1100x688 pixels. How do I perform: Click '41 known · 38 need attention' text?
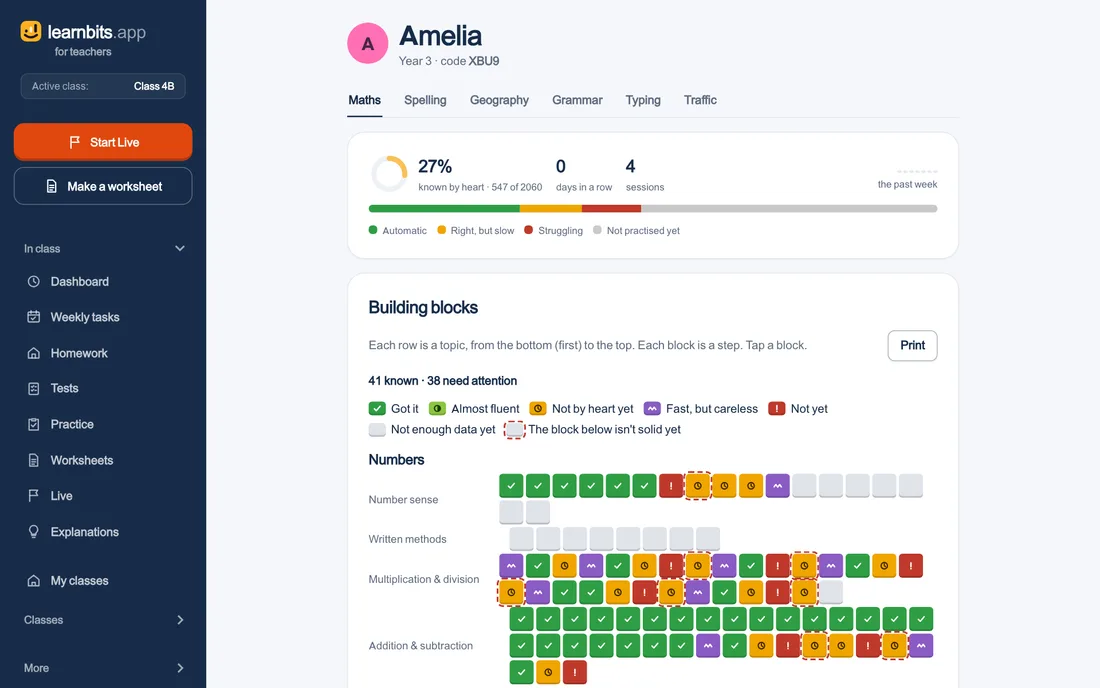point(443,381)
